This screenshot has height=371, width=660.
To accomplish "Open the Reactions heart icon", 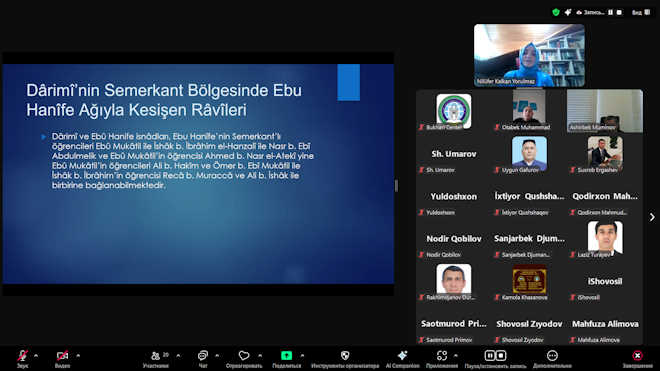I will (x=244, y=356).
